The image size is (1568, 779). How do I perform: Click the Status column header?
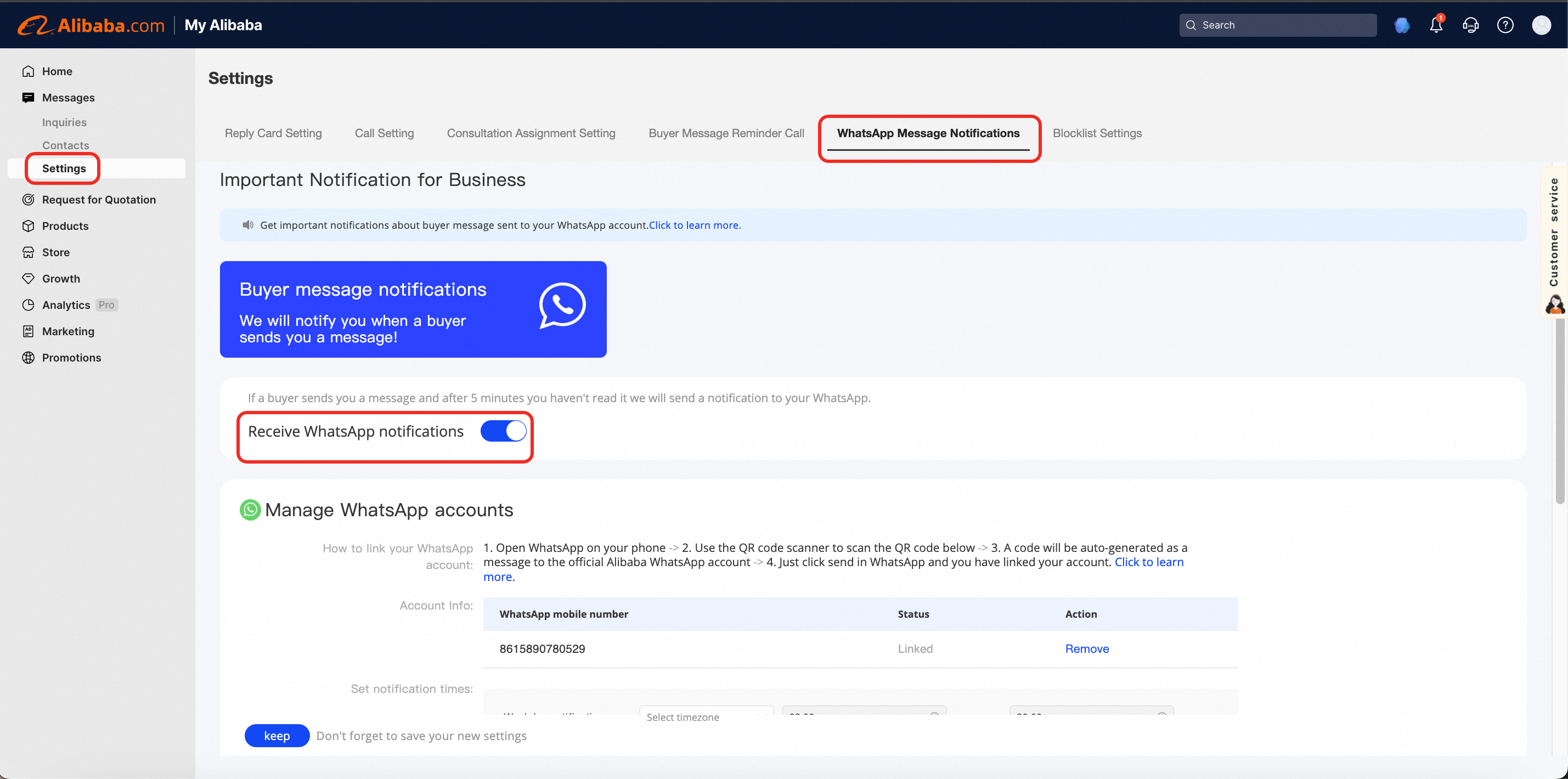(913, 613)
